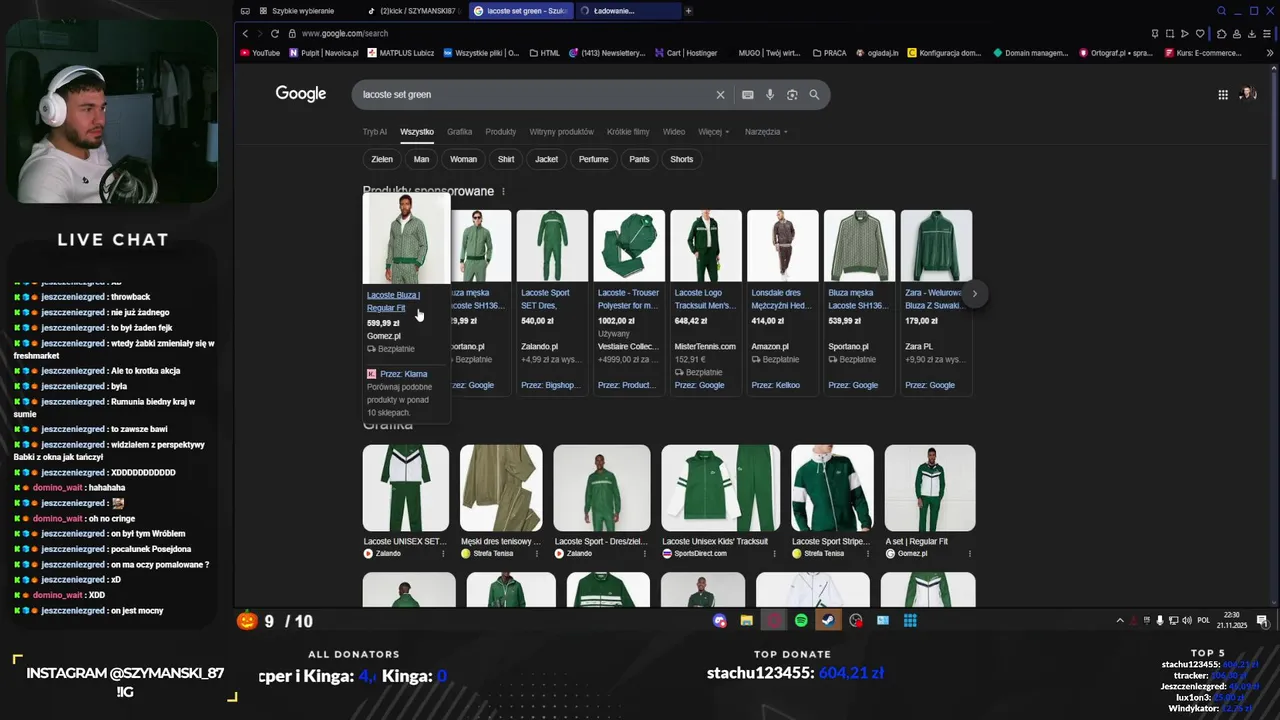
Task: Apply the Shorts filter chip
Action: [681, 159]
